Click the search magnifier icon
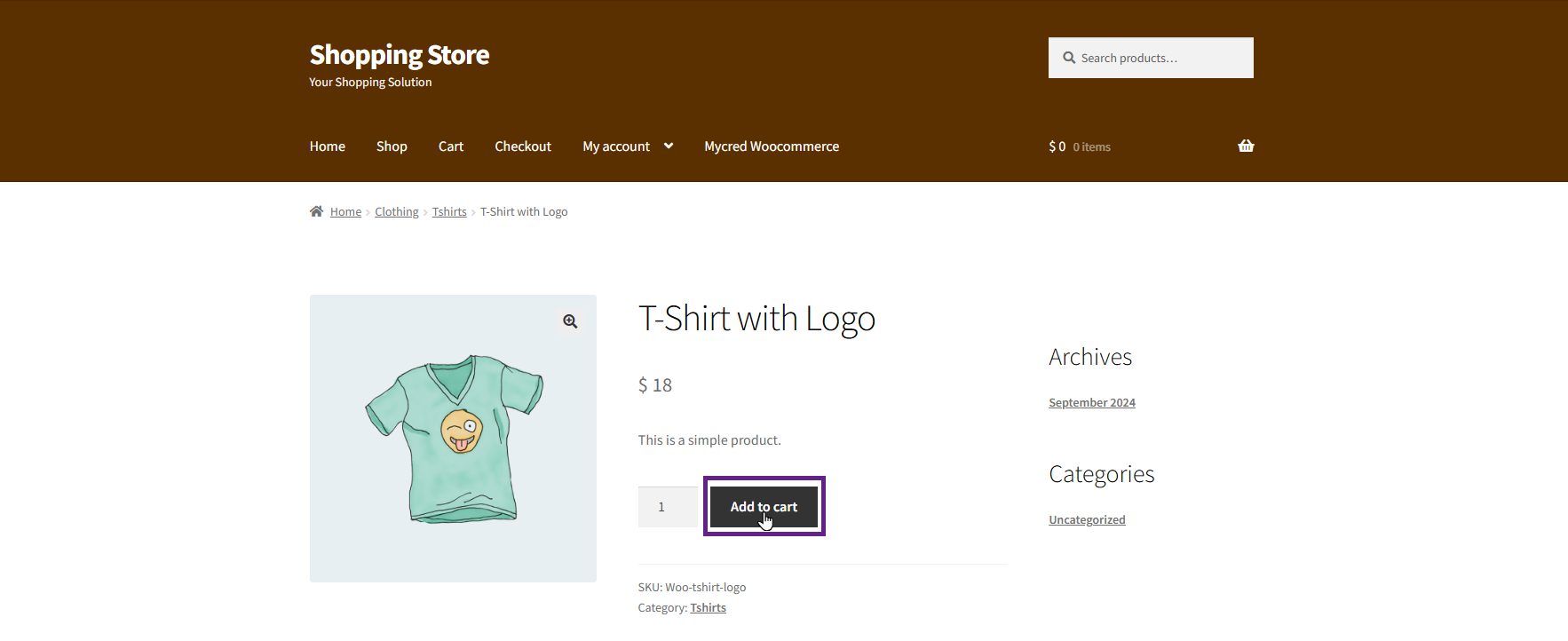 tap(1069, 58)
